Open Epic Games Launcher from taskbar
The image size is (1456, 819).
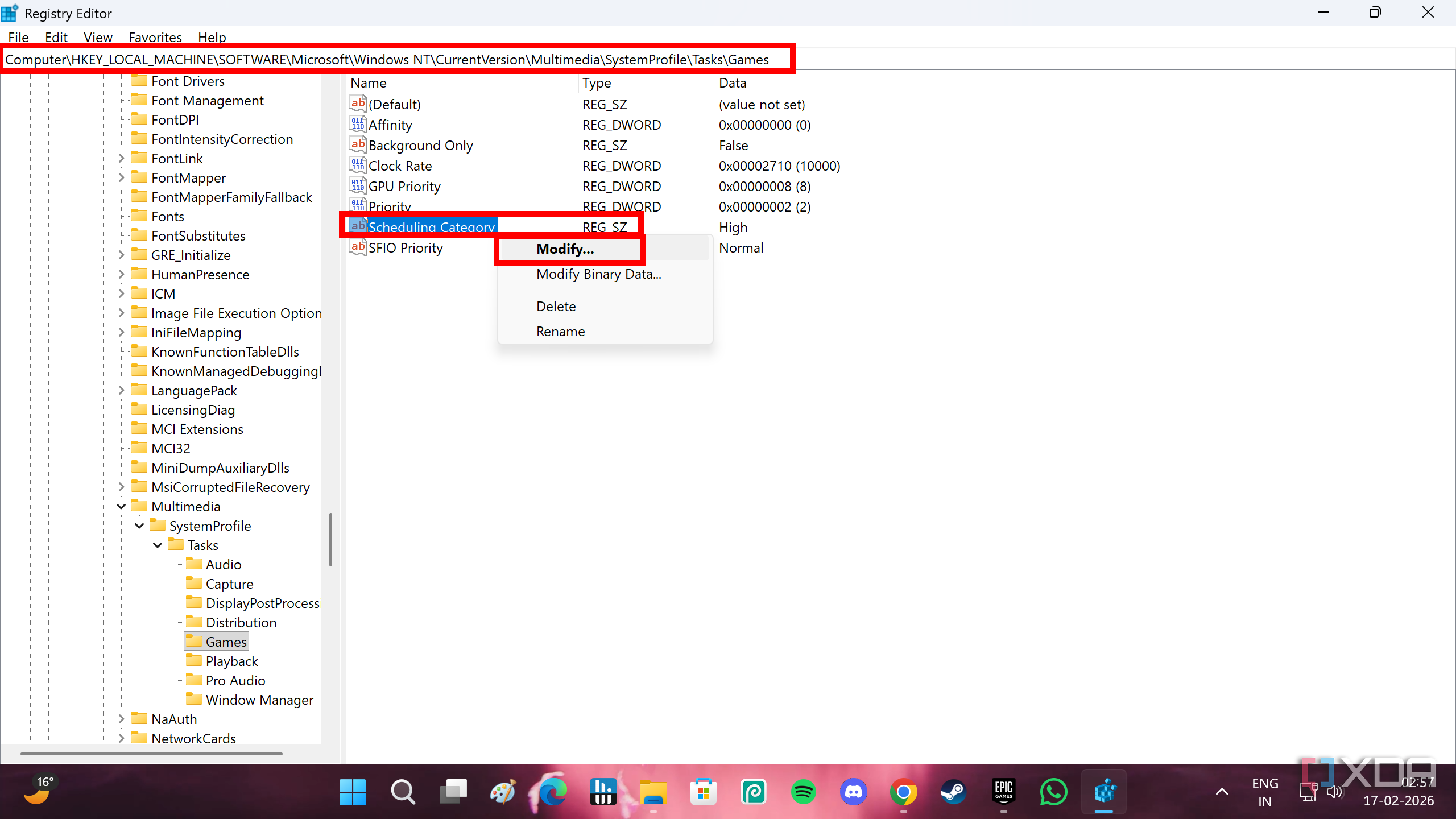1004,792
